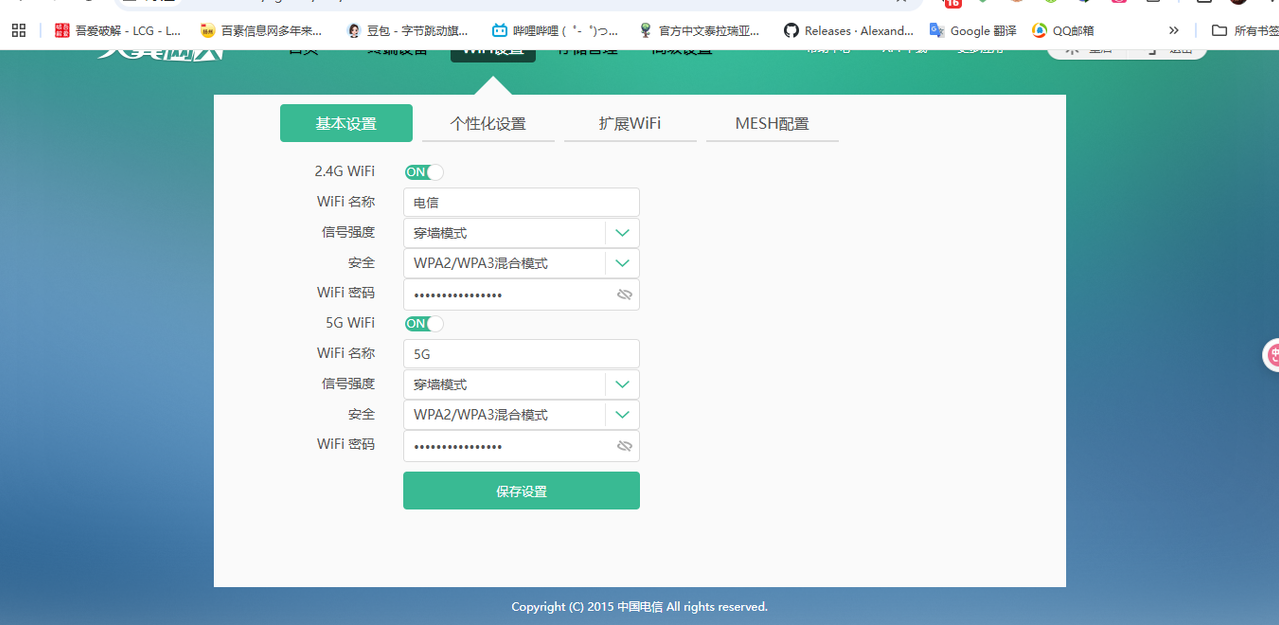
Task: Open the 哔哩哔哩 bookmark
Action: [x=554, y=31]
